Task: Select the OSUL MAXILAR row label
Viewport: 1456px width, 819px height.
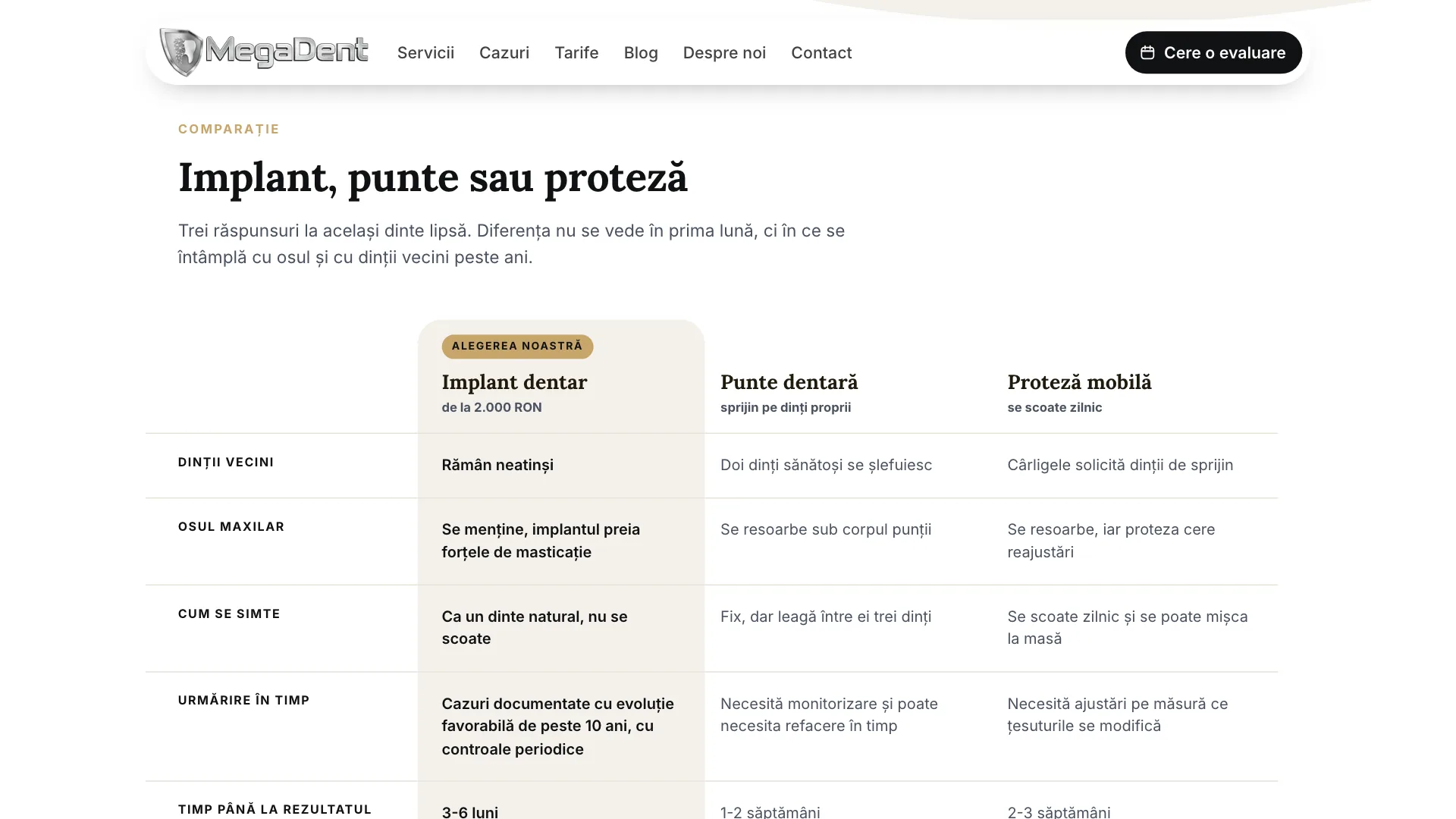Action: [x=231, y=526]
